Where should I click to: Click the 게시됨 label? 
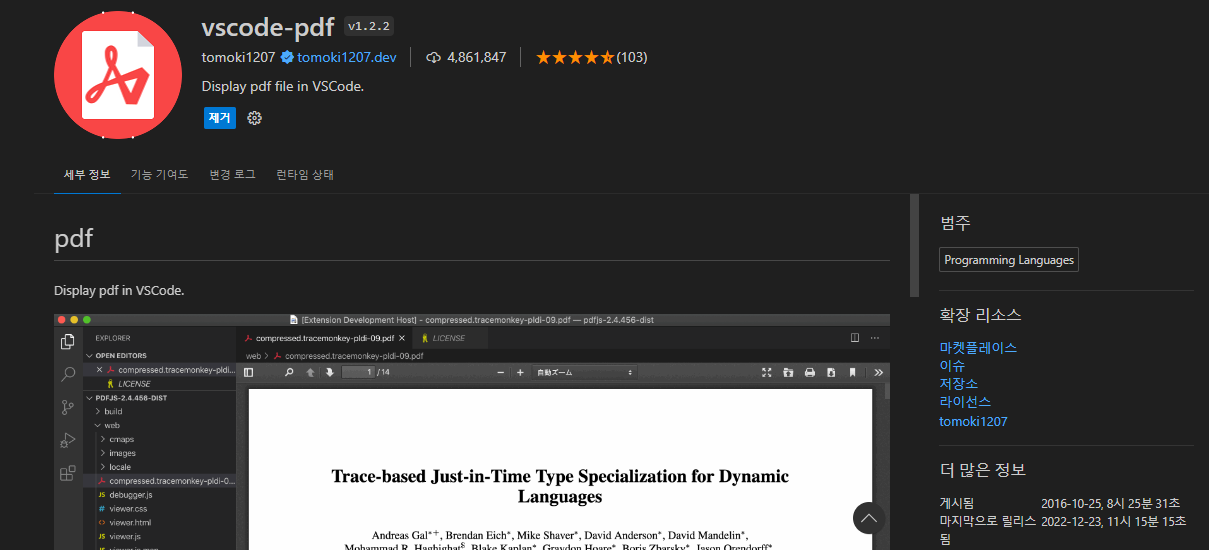coord(957,503)
